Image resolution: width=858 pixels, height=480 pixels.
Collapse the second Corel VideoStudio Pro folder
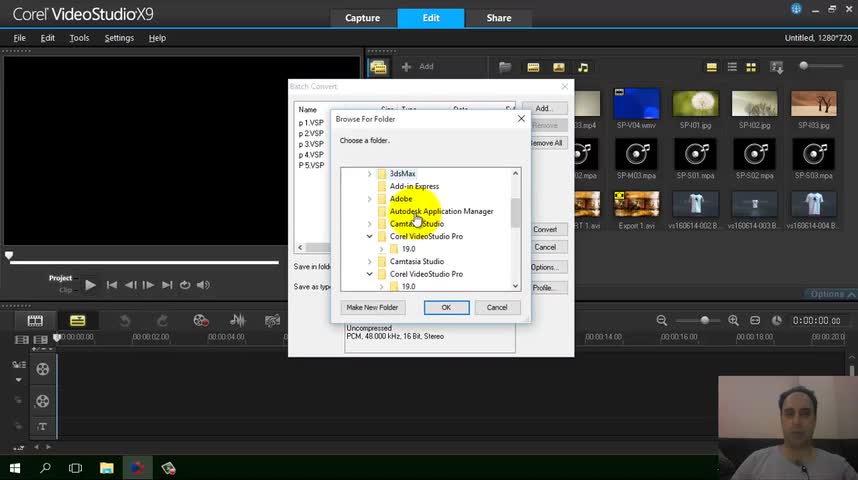(x=369, y=274)
